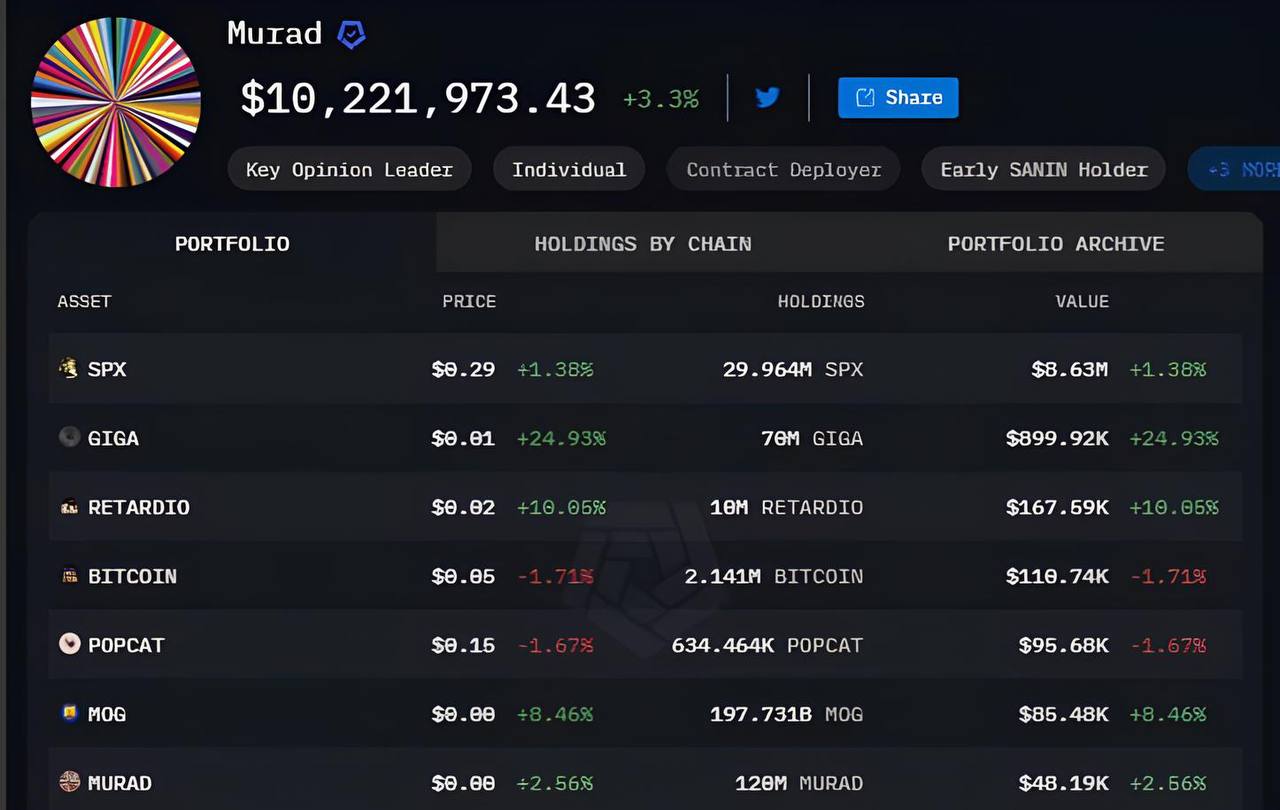The width and height of the screenshot is (1280, 810).
Task: Click the +3.3% portfolio change
Action: pos(661,99)
